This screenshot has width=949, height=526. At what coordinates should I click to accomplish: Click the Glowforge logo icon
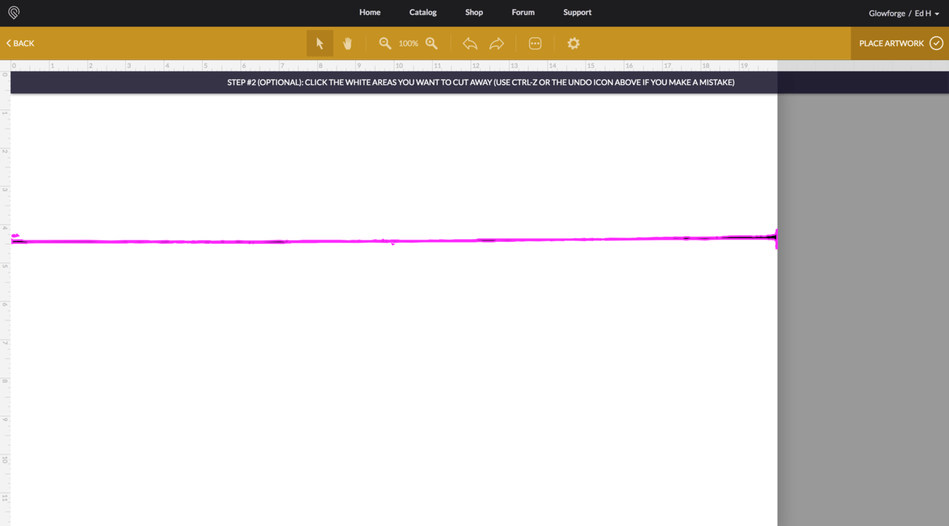pyautogui.click(x=13, y=12)
